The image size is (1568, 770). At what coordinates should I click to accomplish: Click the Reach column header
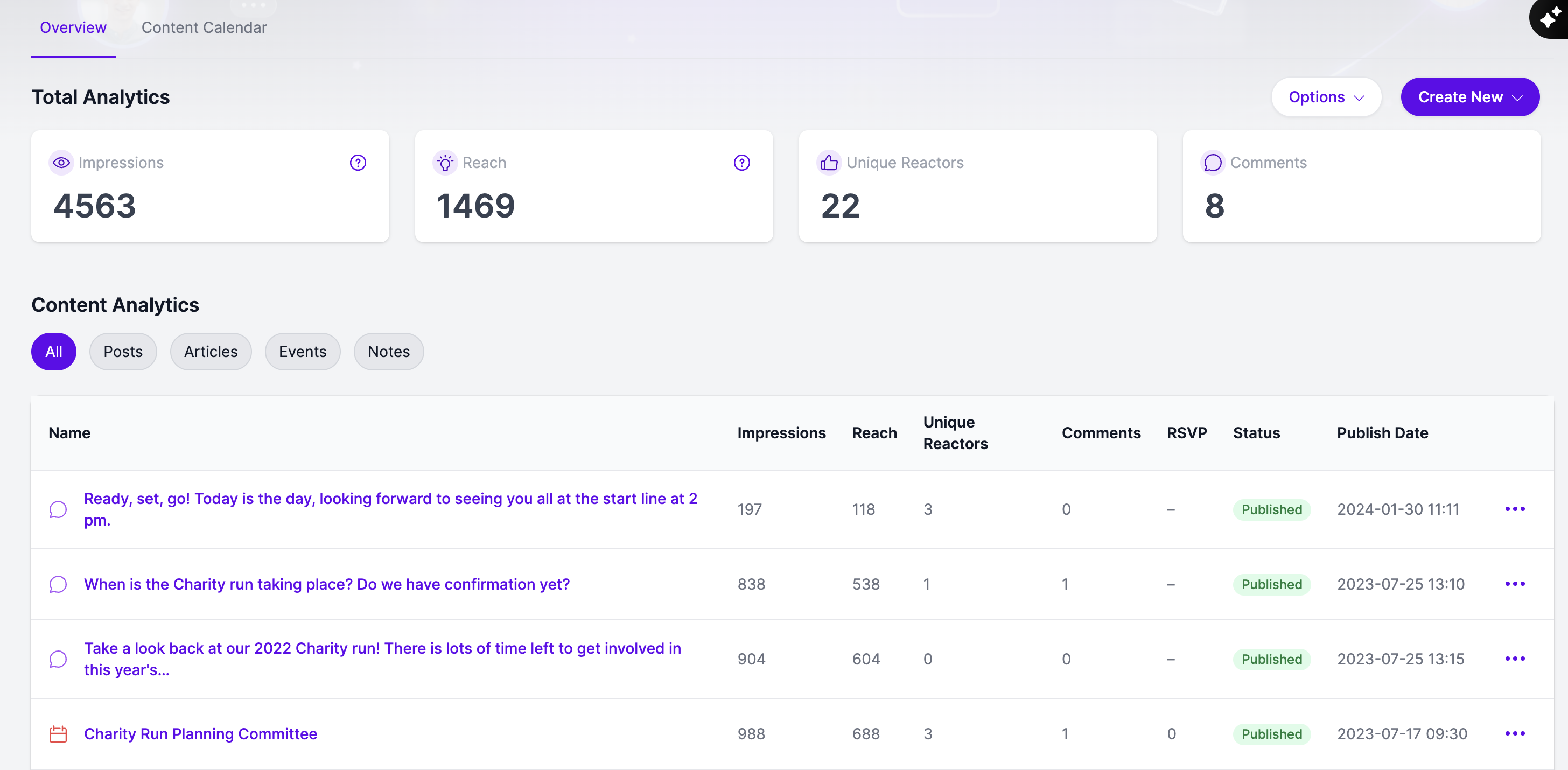pos(874,433)
